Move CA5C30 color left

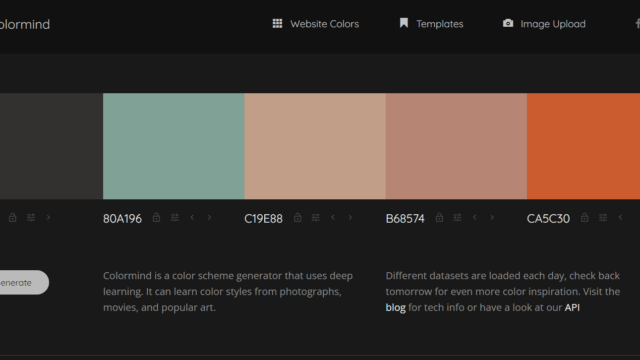pyautogui.click(x=620, y=218)
